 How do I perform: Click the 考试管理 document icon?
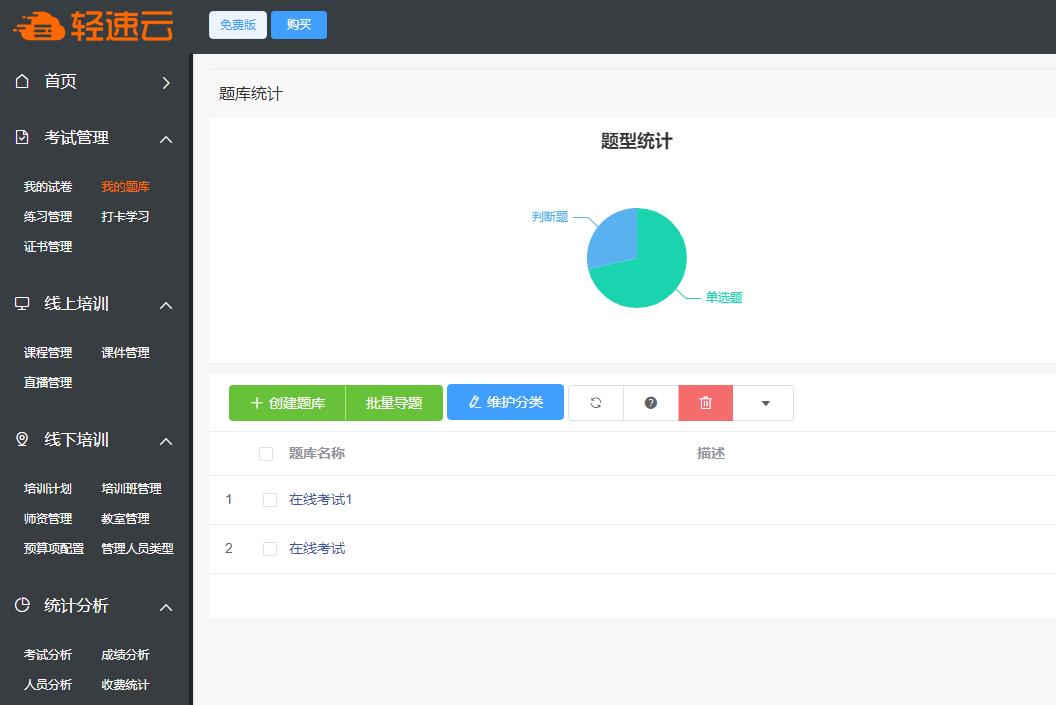[x=22, y=137]
